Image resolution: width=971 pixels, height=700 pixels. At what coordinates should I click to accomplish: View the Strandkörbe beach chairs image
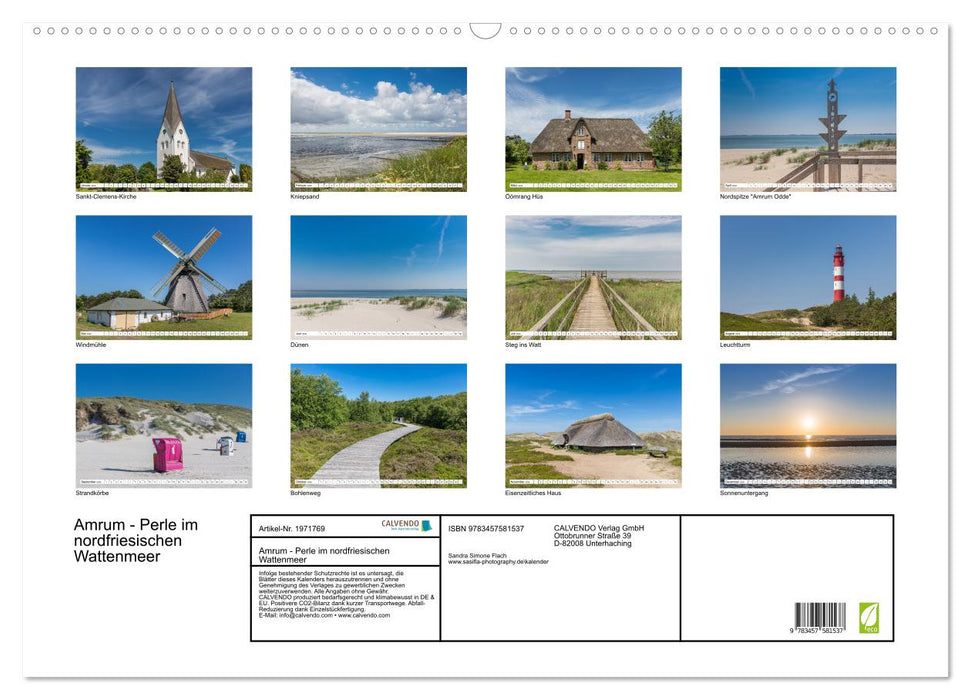click(x=164, y=422)
